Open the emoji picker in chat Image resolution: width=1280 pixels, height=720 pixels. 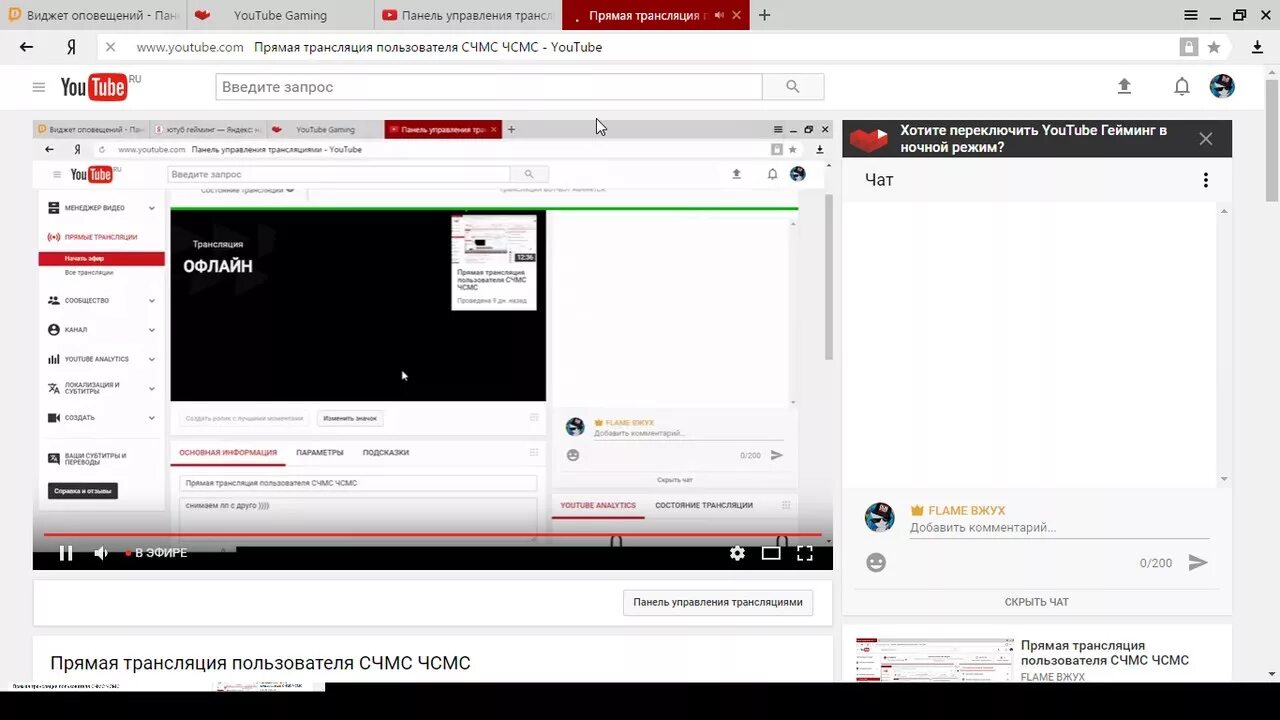pyautogui.click(x=876, y=563)
